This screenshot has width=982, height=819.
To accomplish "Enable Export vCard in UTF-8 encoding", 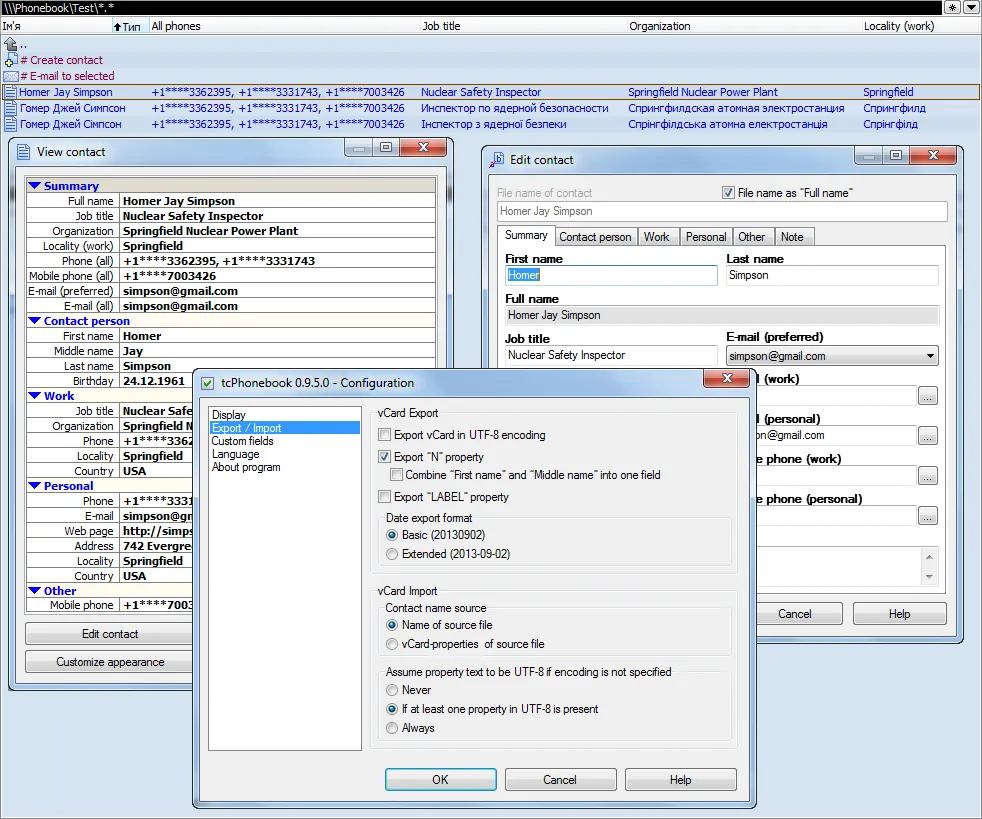I will [385, 435].
